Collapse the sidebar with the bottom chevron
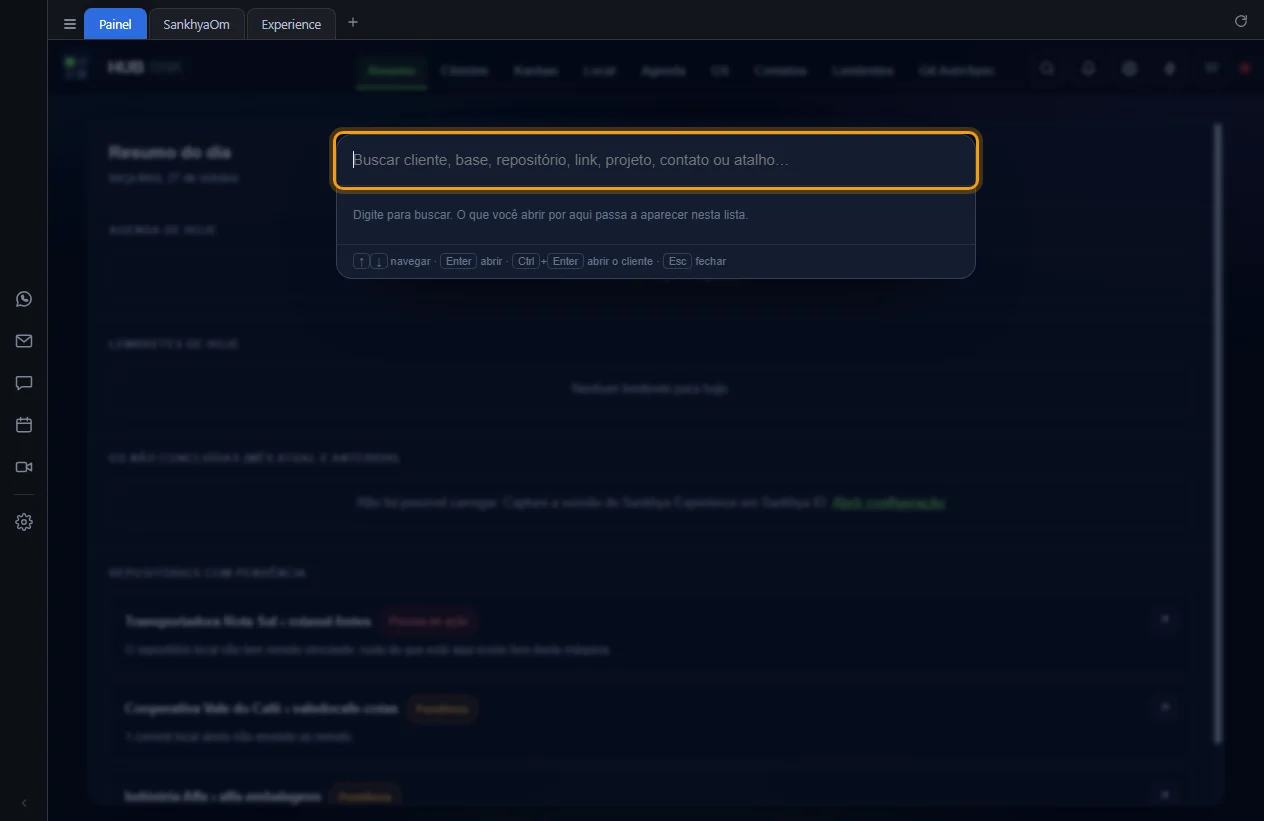The image size is (1264, 821). coord(24,803)
